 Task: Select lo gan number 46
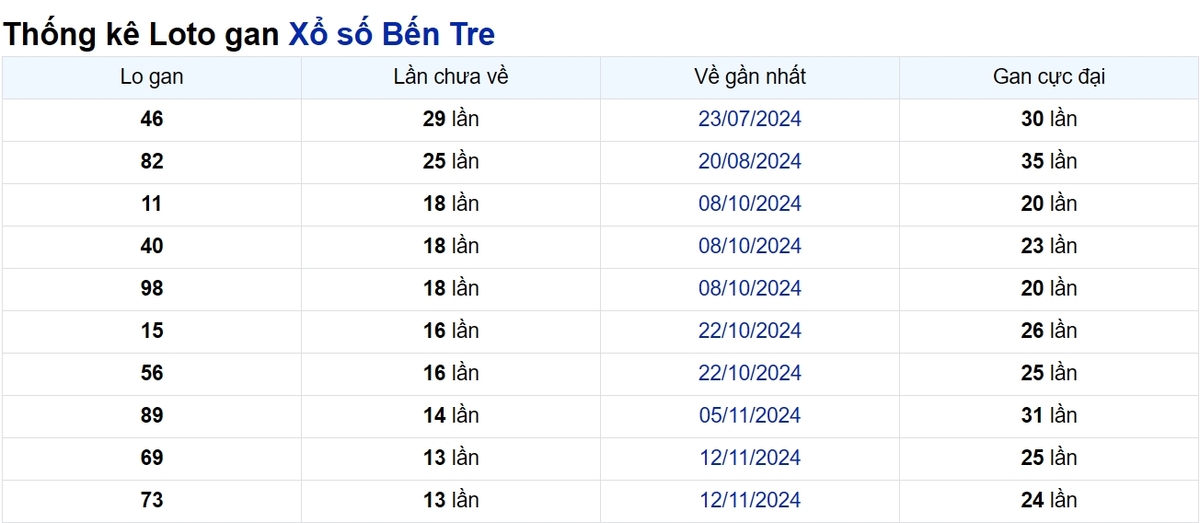[x=152, y=119]
